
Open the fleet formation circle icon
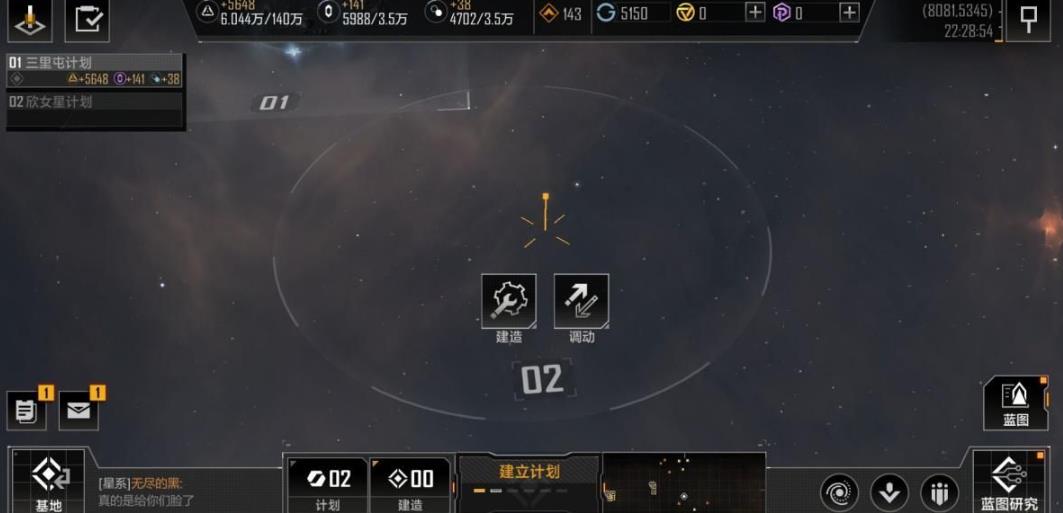940,493
